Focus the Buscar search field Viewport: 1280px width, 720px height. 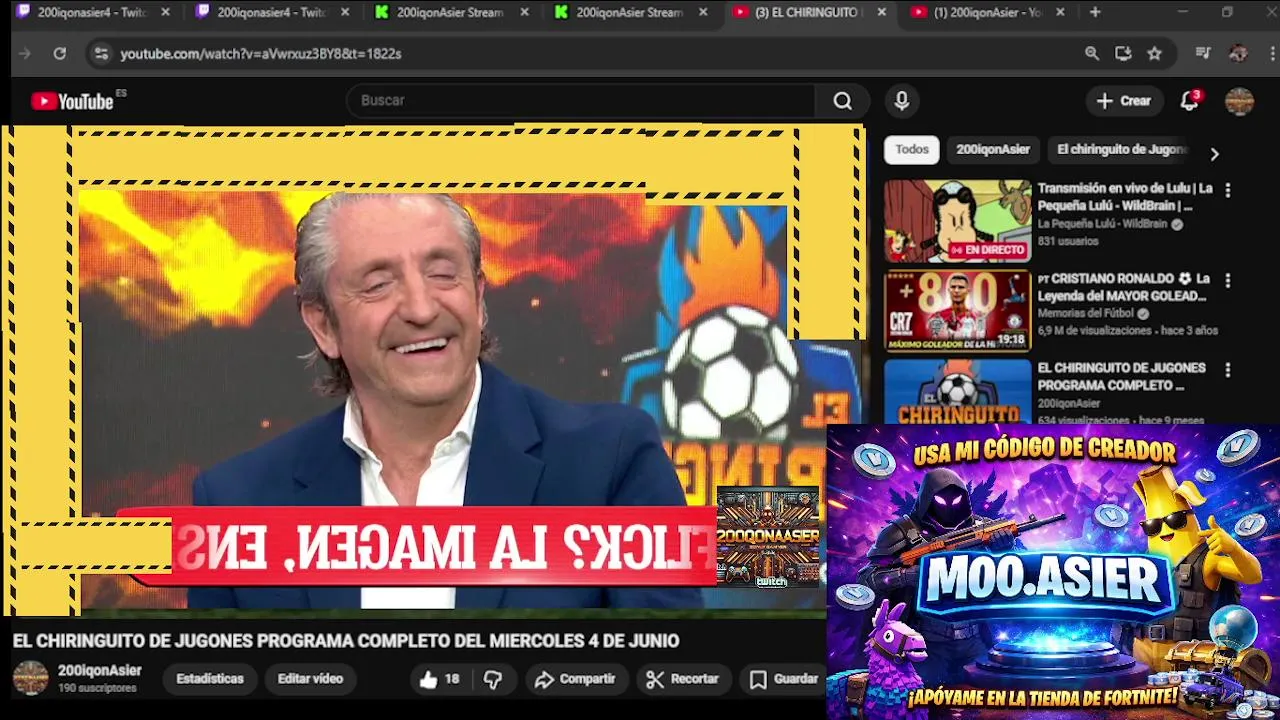580,101
